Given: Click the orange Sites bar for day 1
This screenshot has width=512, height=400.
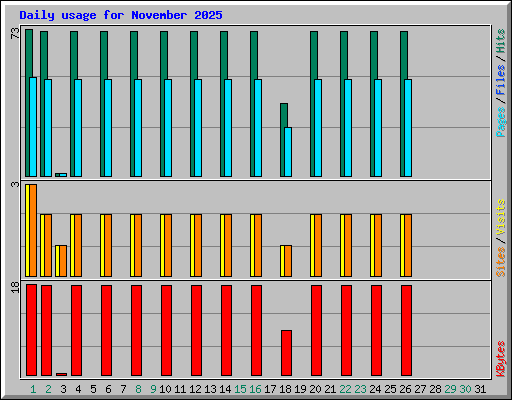Looking at the screenshot, I should pos(33,230).
